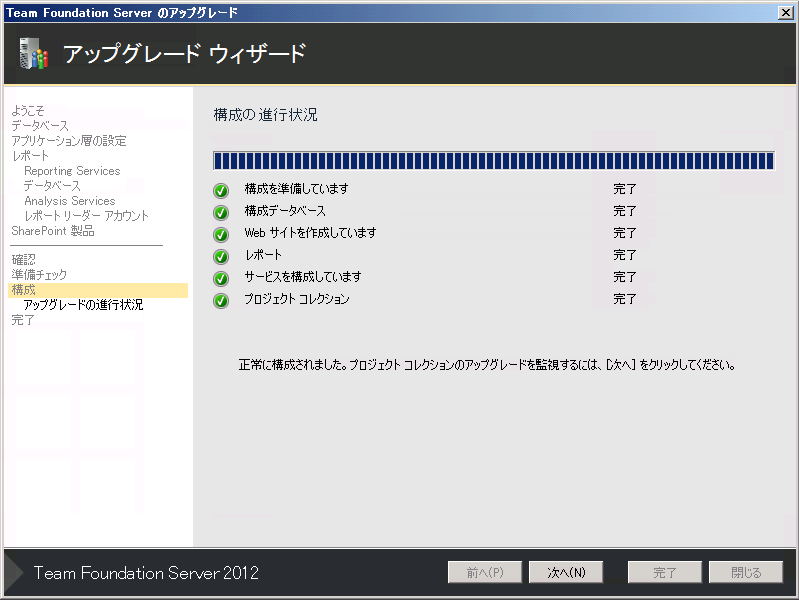Screen dimensions: 799x600
Task: Select the データベース item under レポート
Action: [x=52, y=186]
